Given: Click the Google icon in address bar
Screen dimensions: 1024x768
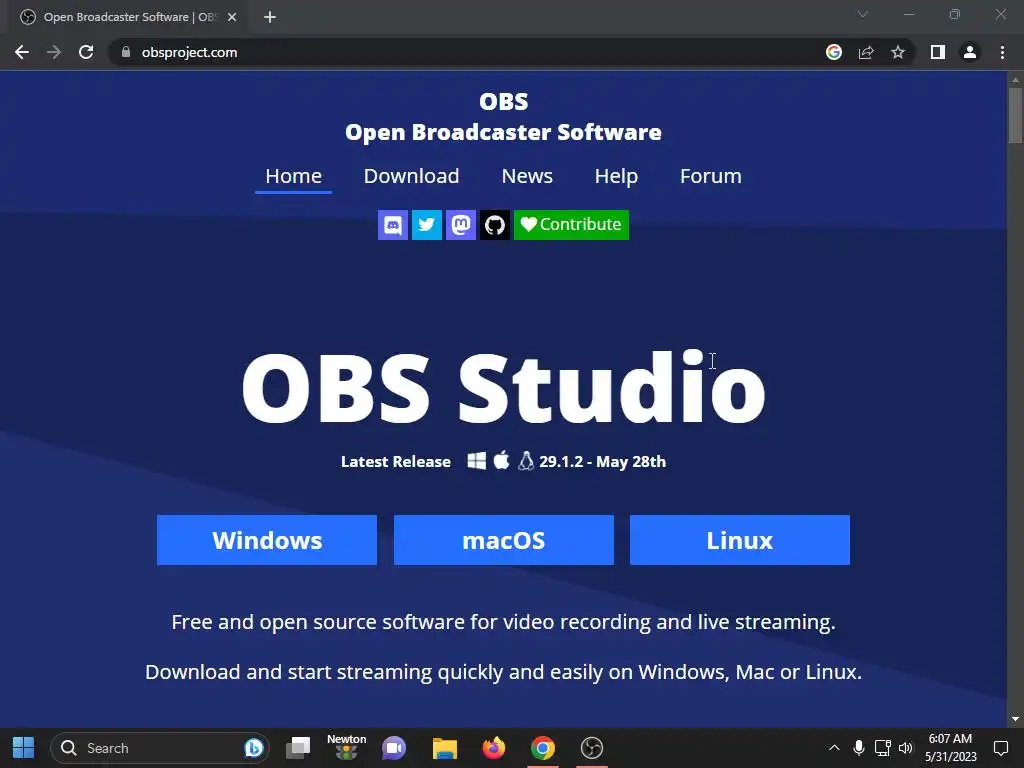Looking at the screenshot, I should pos(834,52).
